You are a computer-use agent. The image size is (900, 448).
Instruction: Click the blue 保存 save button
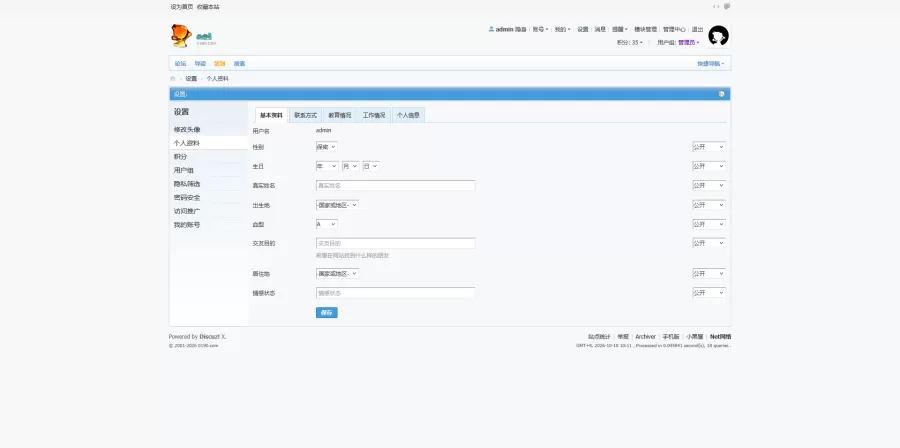point(327,313)
